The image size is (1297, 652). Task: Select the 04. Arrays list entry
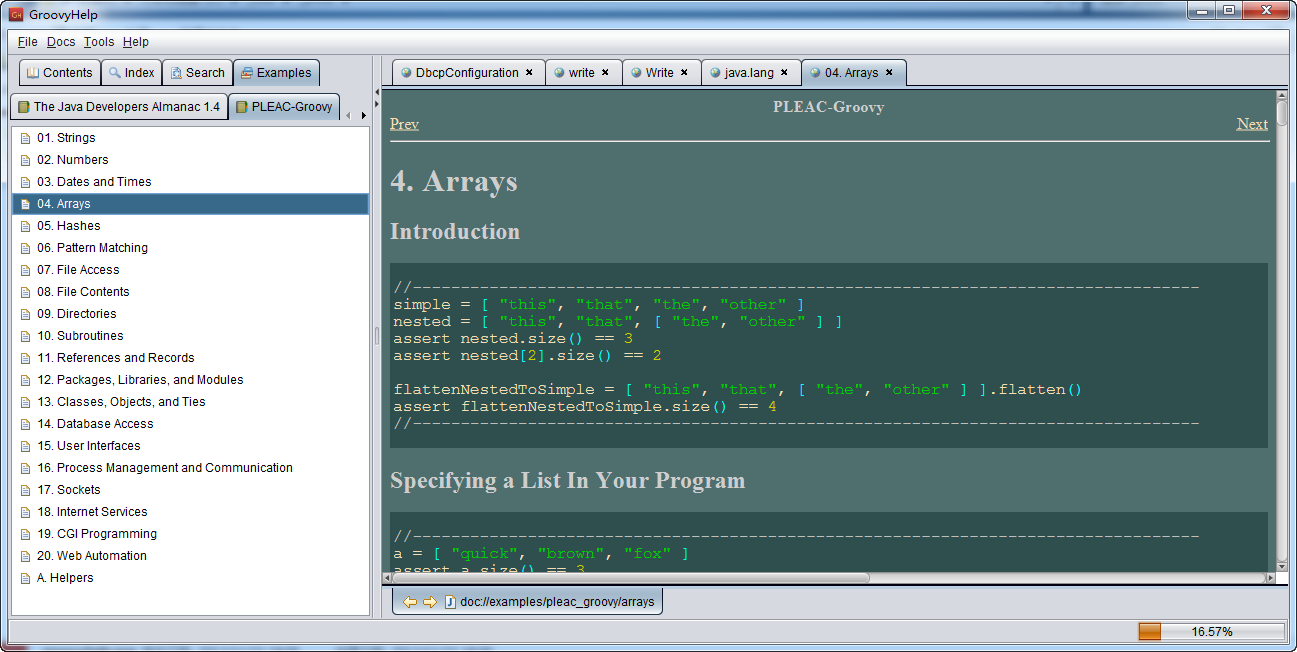[190, 204]
